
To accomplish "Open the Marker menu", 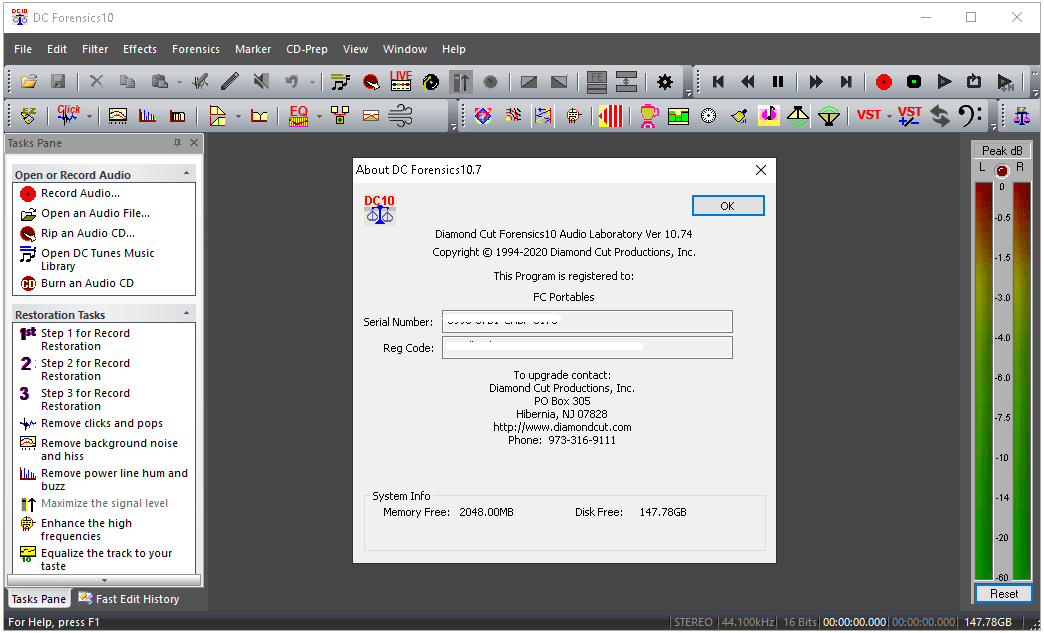I will click(x=253, y=49).
